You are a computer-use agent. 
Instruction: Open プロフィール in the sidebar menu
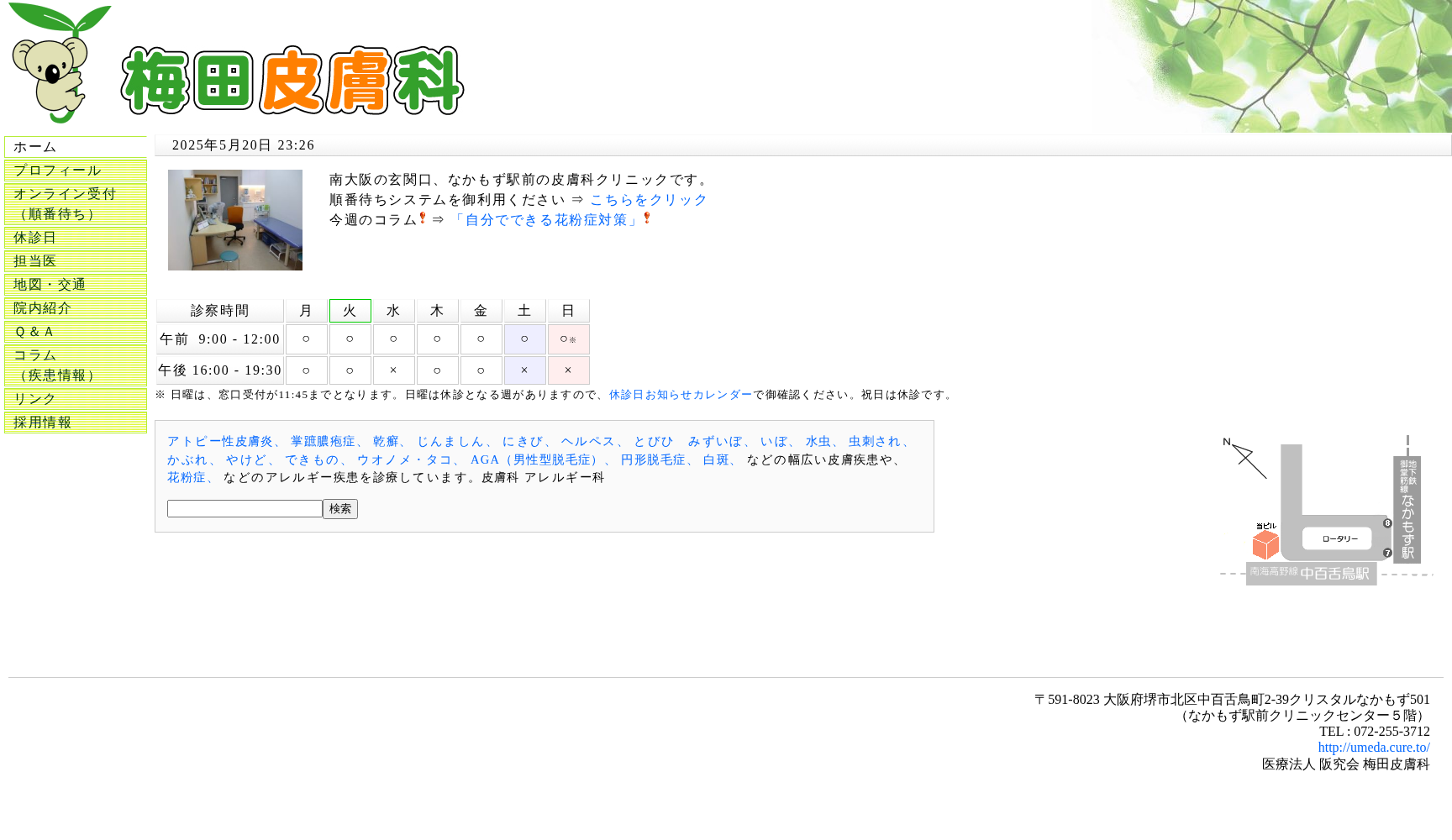click(76, 171)
